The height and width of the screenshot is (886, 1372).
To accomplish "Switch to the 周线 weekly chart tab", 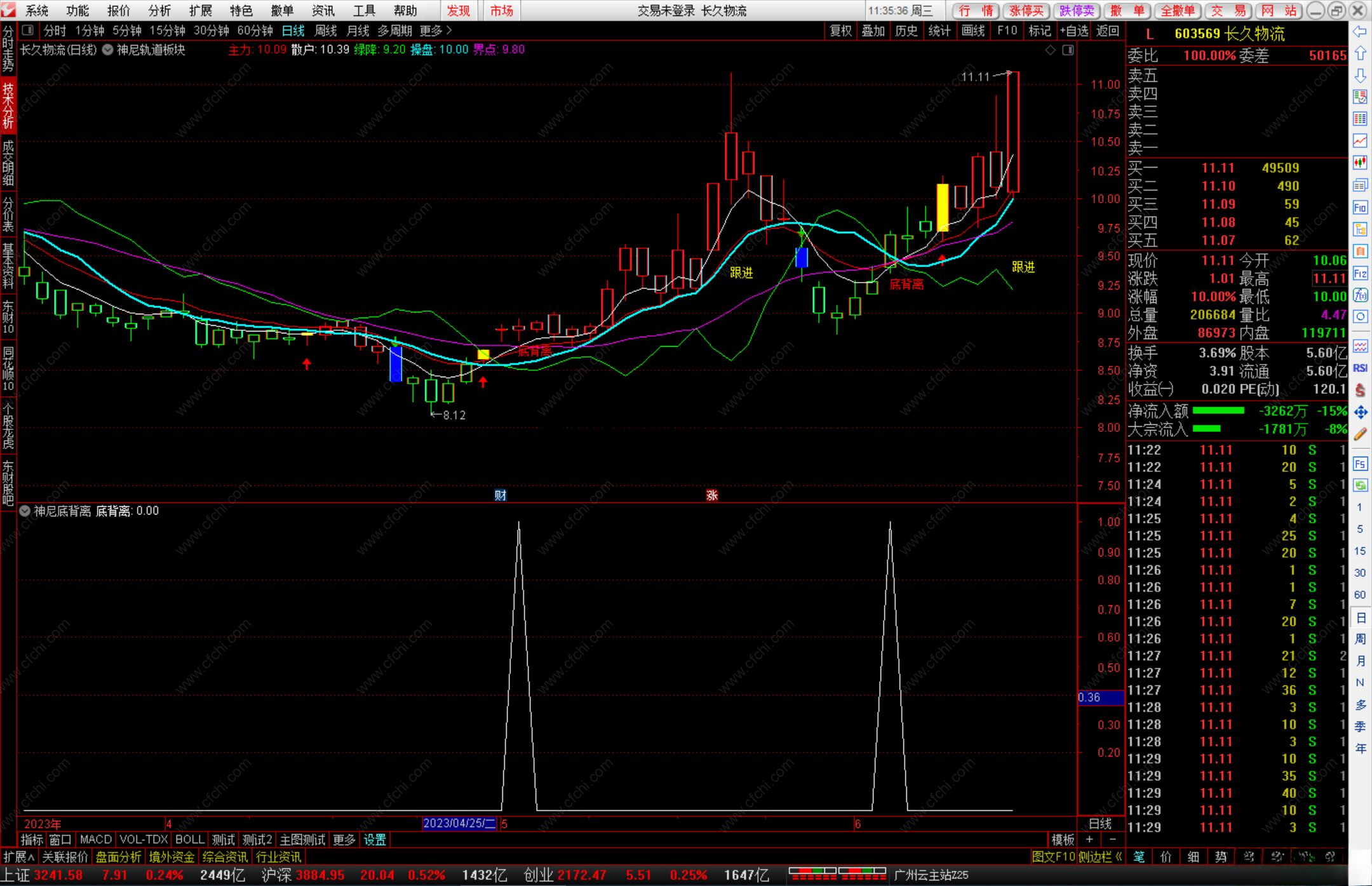I will 325,30.
